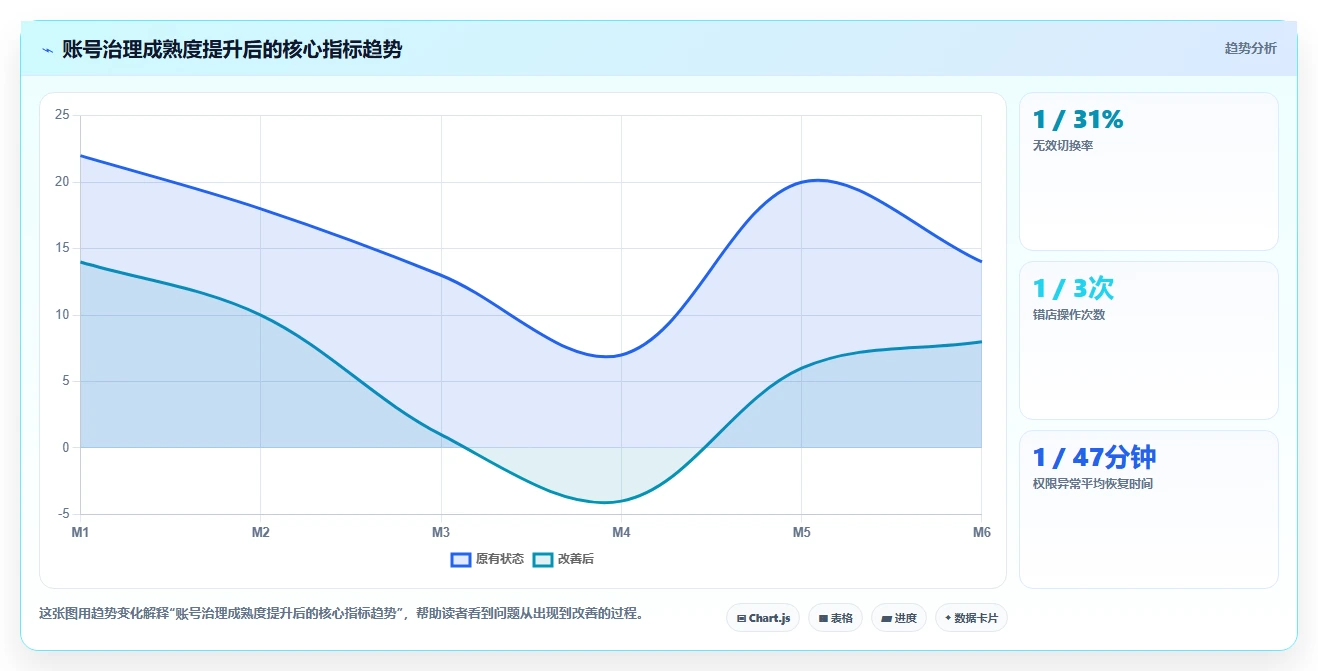
Task: Click the description sentence below the chart
Action: click(341, 613)
